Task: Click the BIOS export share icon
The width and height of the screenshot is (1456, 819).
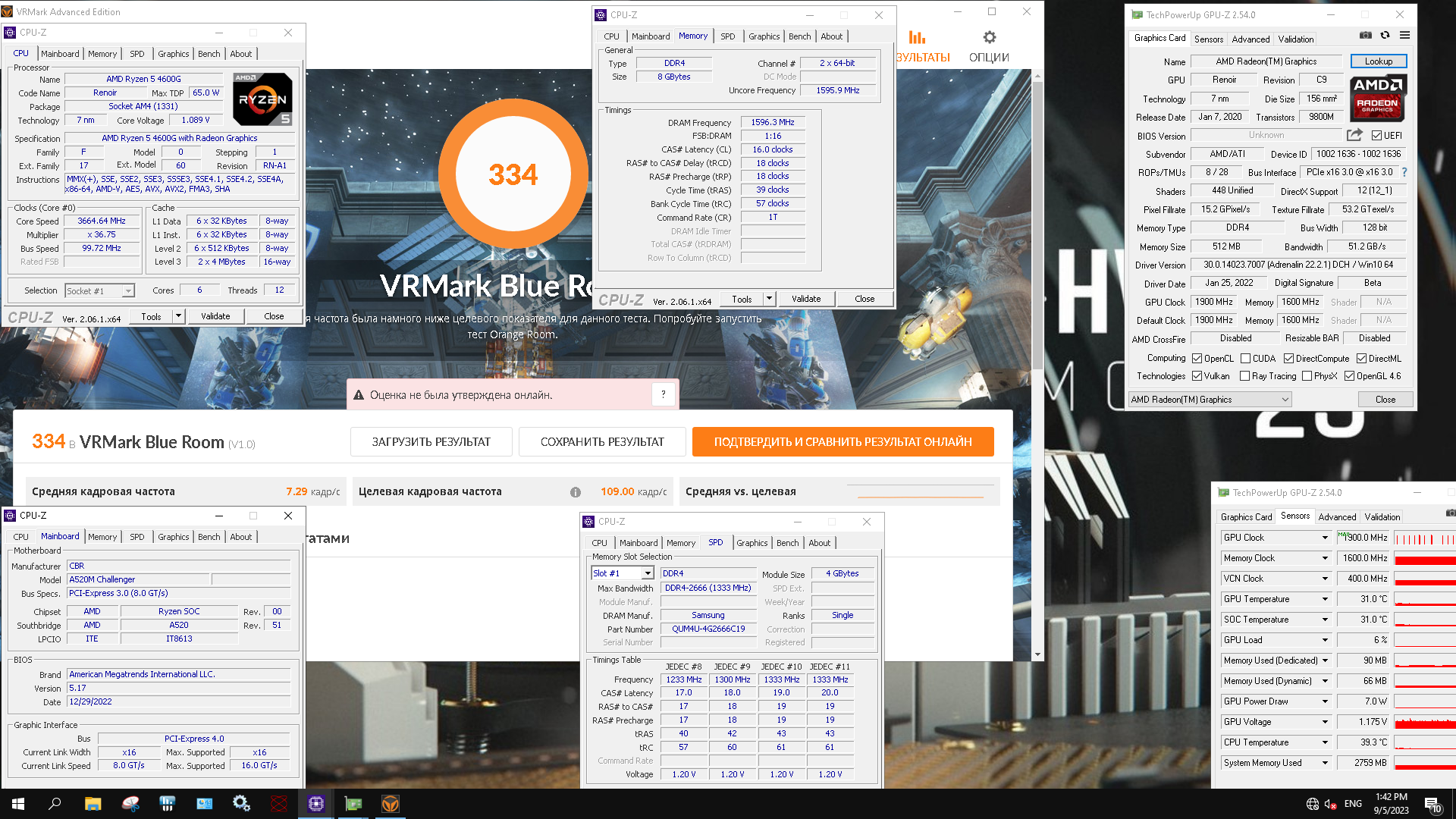Action: pos(1354,135)
